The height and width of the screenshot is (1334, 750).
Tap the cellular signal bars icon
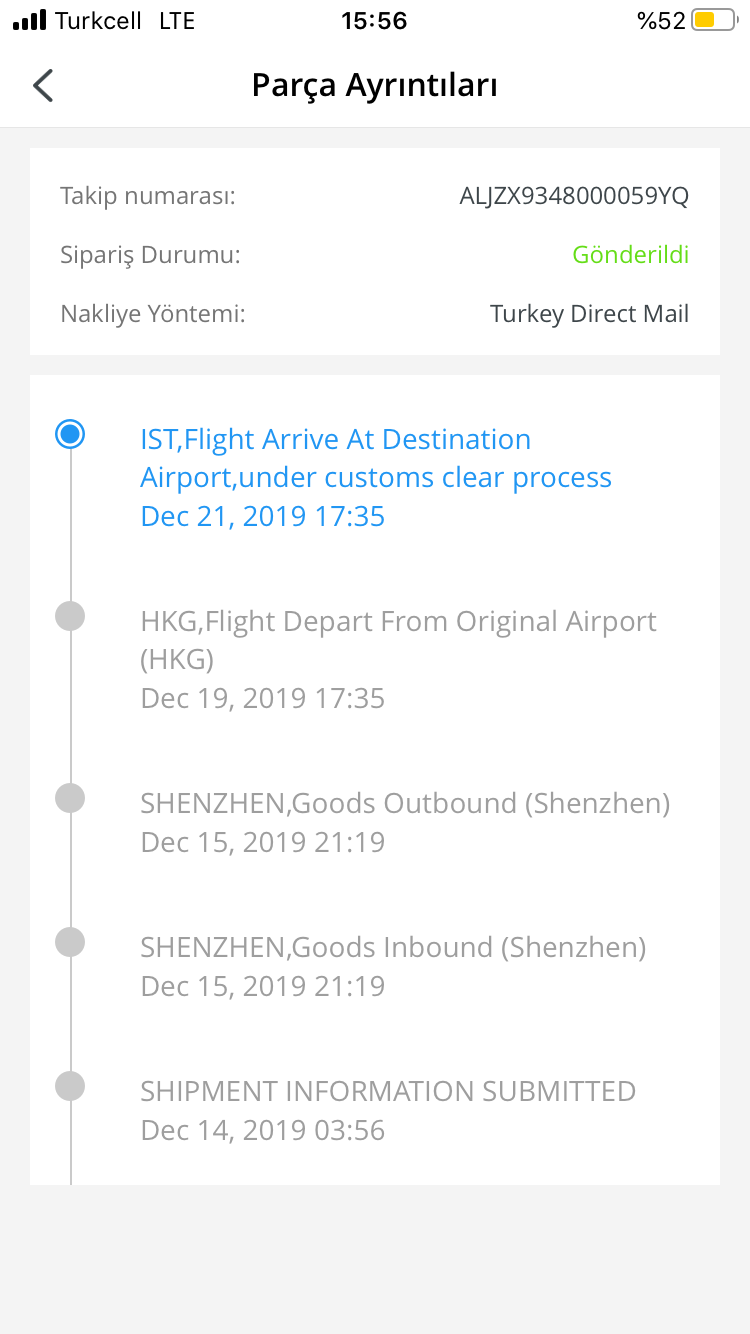point(30,21)
